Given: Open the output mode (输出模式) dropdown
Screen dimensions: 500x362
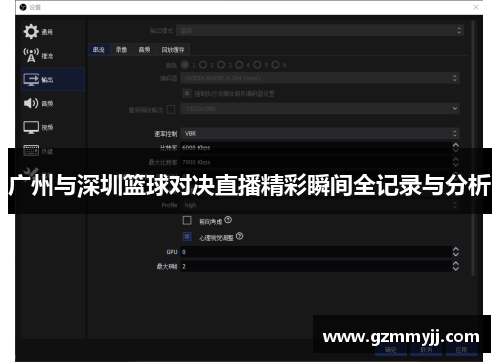Looking at the screenshot, I should click(320, 30).
